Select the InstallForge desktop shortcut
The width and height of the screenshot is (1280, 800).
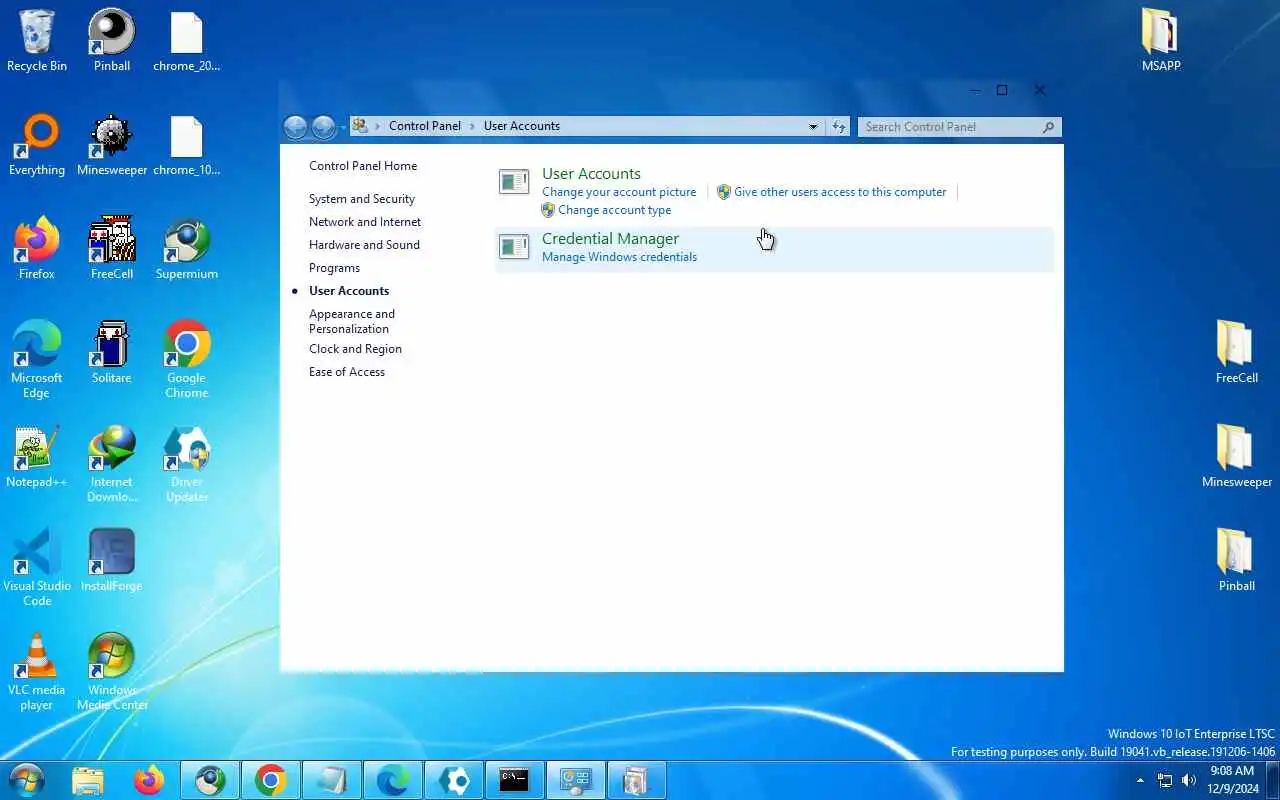pyautogui.click(x=112, y=561)
